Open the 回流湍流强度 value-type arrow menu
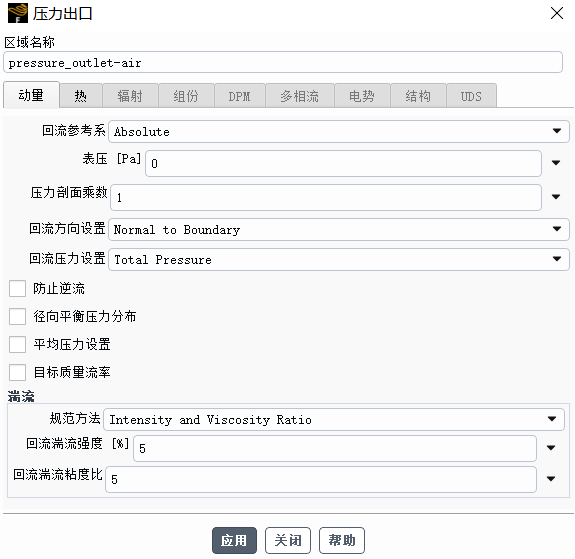The height and width of the screenshot is (559, 575). (x=551, y=448)
